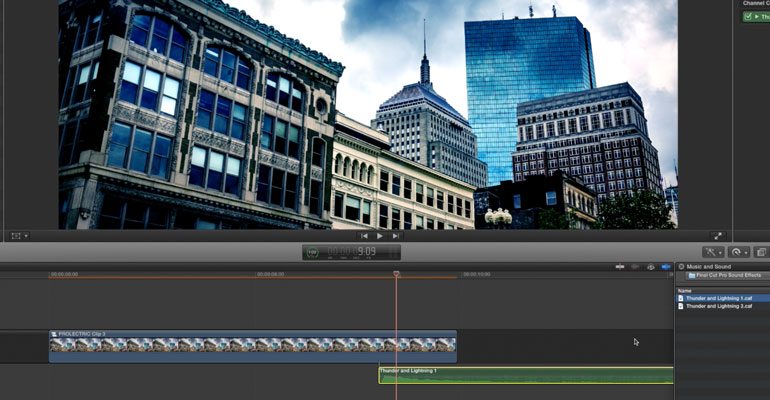Select the Thunder and Lightning 1 audio clip
The width and height of the screenshot is (770, 400).
pos(526,375)
